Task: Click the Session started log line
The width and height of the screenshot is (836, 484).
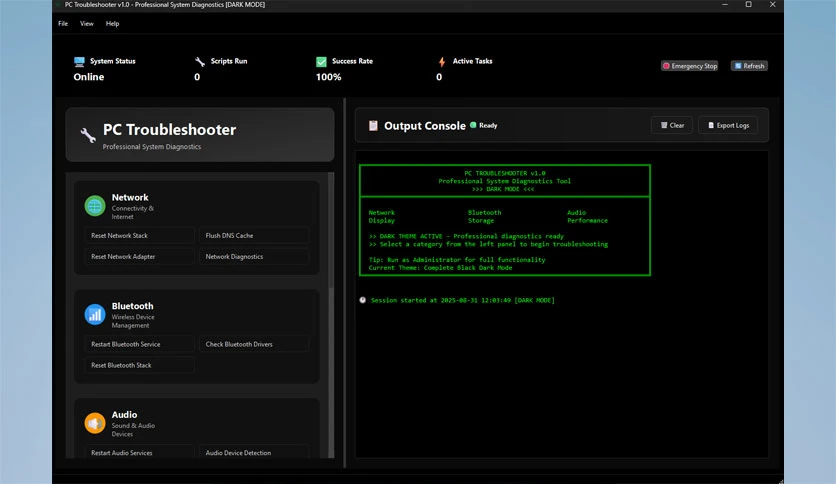Action: click(462, 300)
